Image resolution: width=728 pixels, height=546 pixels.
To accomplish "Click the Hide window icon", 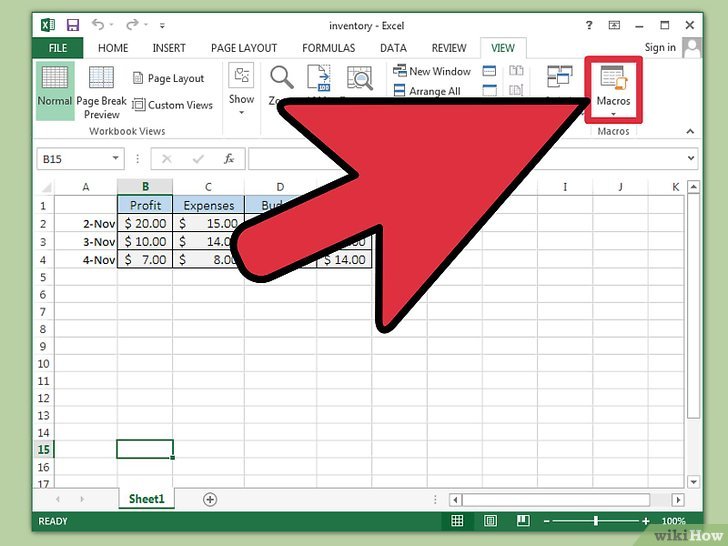I will [x=489, y=90].
